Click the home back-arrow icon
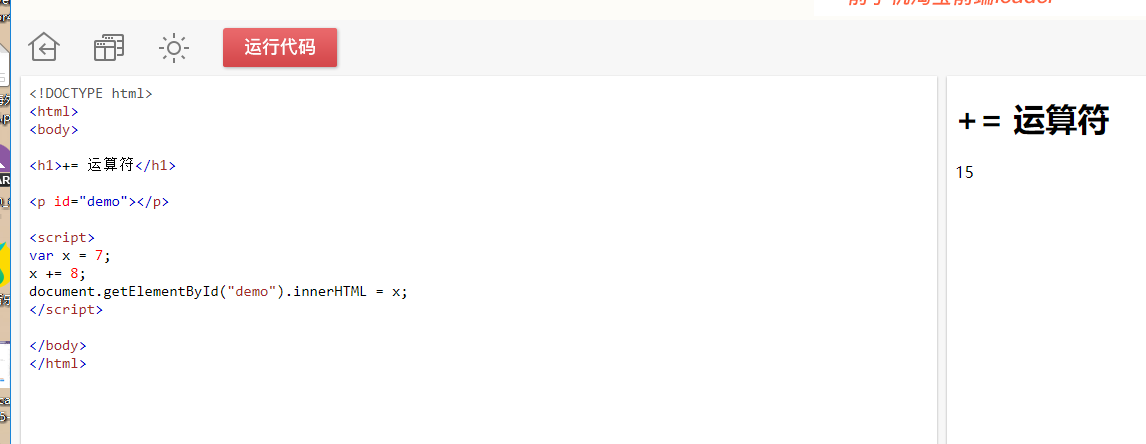Image resolution: width=1146 pixels, height=444 pixels. coord(44,48)
